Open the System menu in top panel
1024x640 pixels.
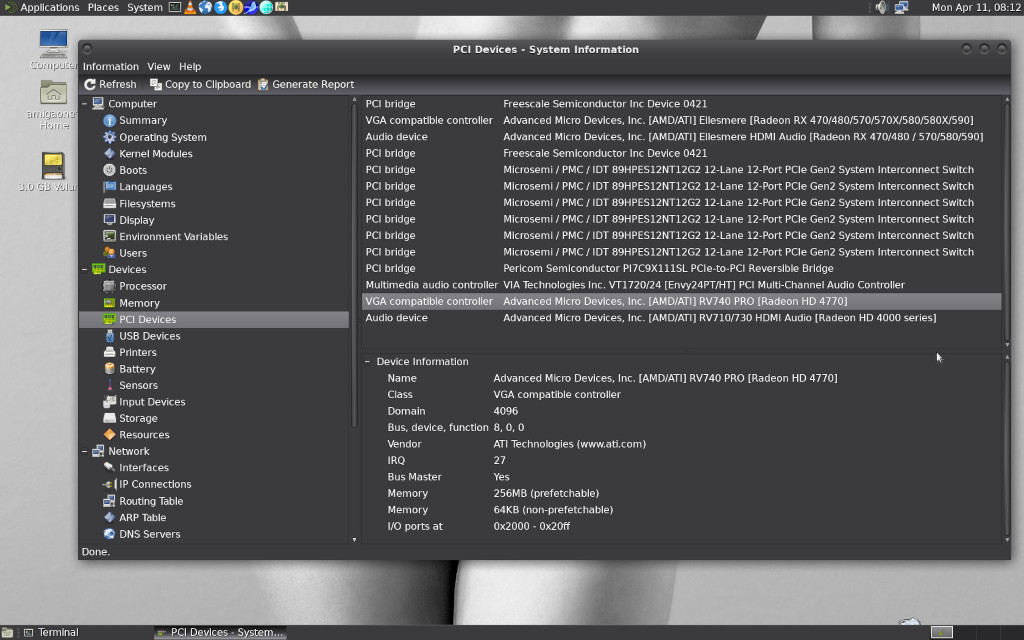tap(144, 7)
